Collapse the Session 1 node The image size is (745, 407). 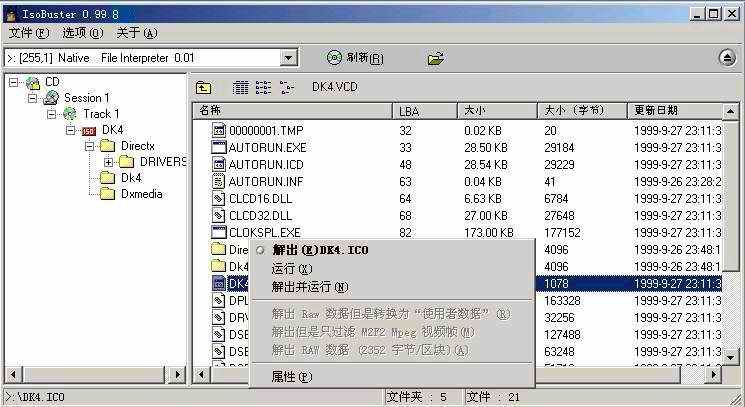pos(32,98)
